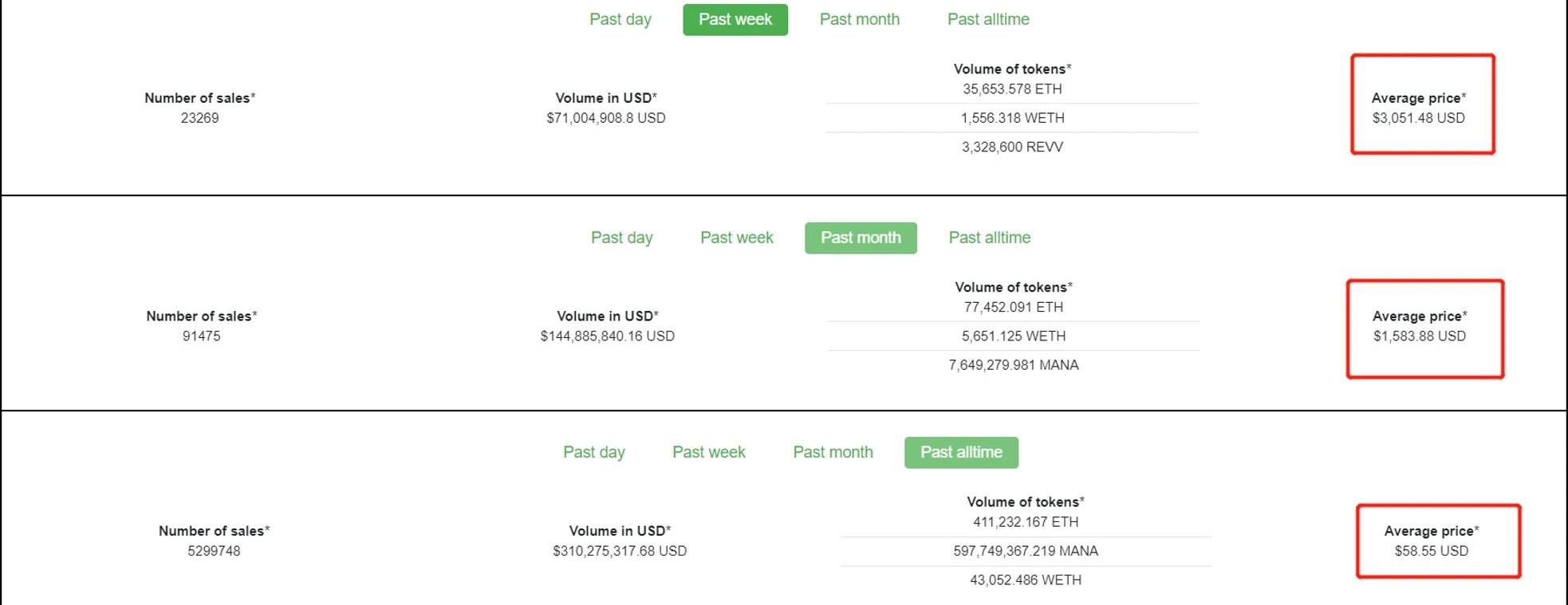This screenshot has width=1568, height=605.
Task: Click highlighted Past month tab in middle panel
Action: click(x=861, y=238)
